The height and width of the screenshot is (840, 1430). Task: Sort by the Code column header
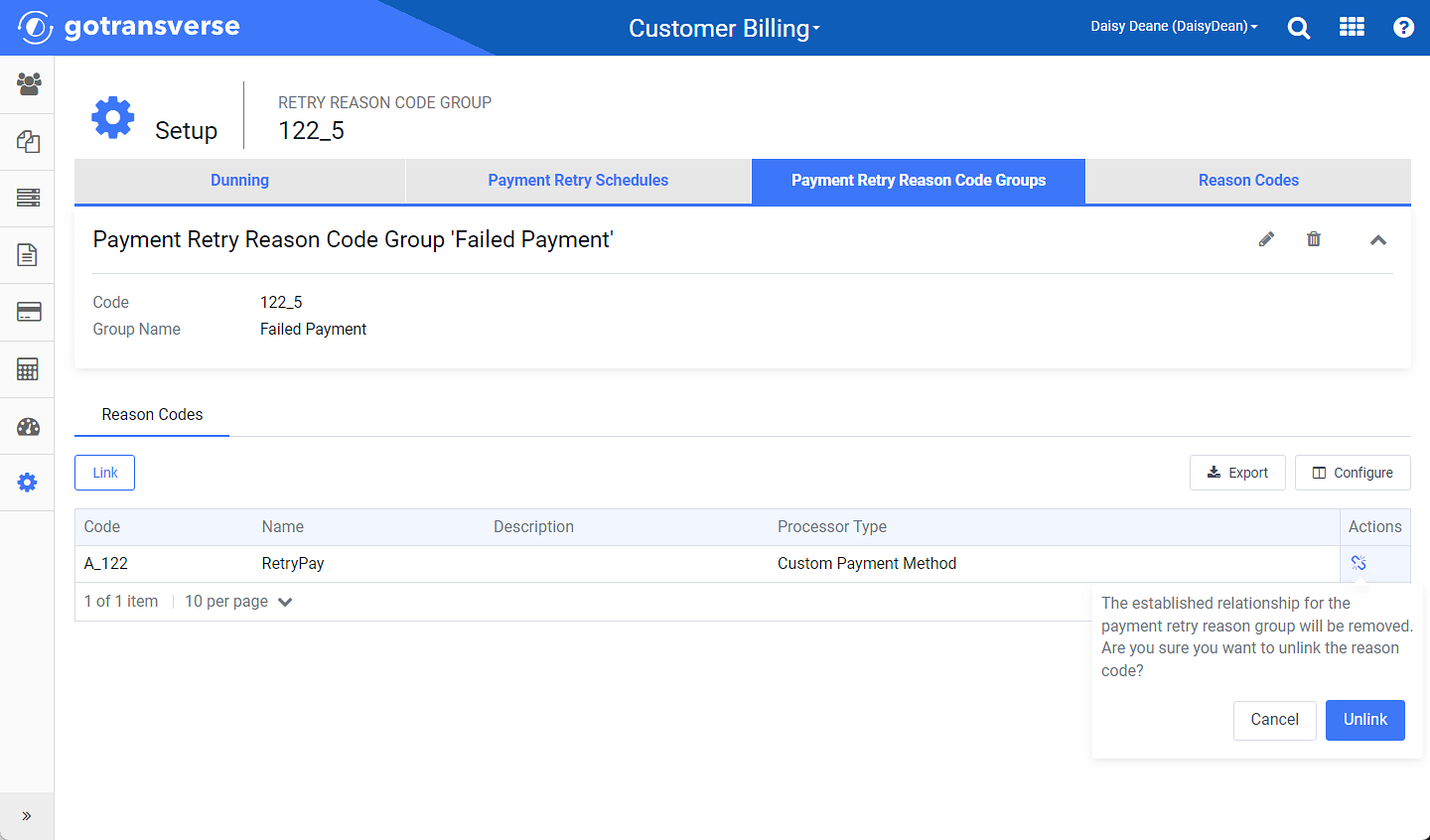tap(102, 527)
